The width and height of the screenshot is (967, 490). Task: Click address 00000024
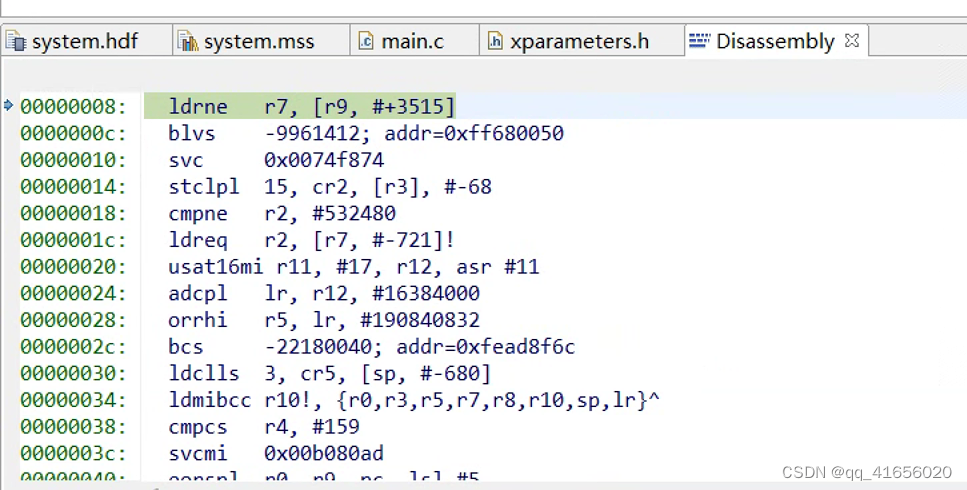tap(73, 293)
